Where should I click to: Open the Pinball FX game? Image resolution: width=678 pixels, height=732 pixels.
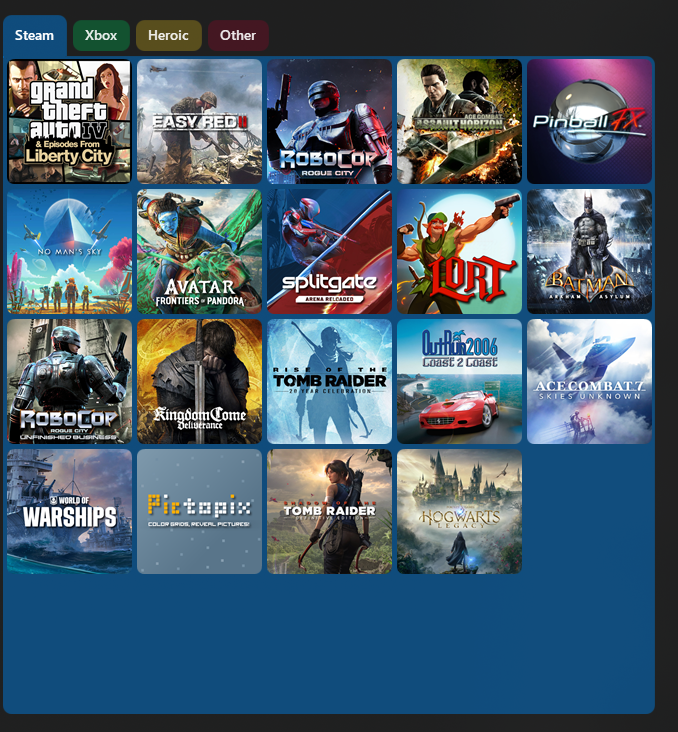coord(589,122)
